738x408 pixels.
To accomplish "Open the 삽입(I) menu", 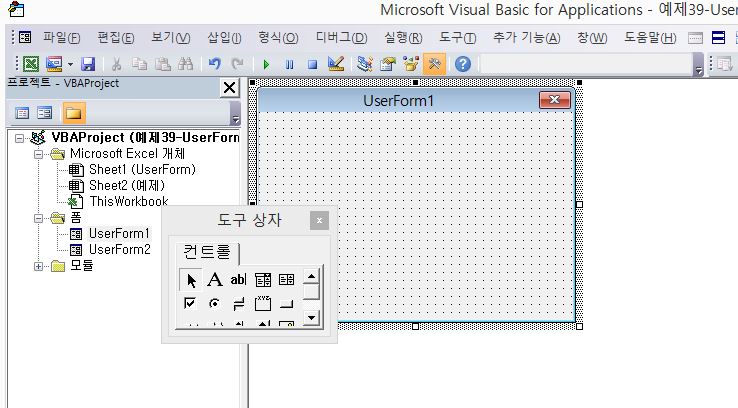I will [x=224, y=38].
